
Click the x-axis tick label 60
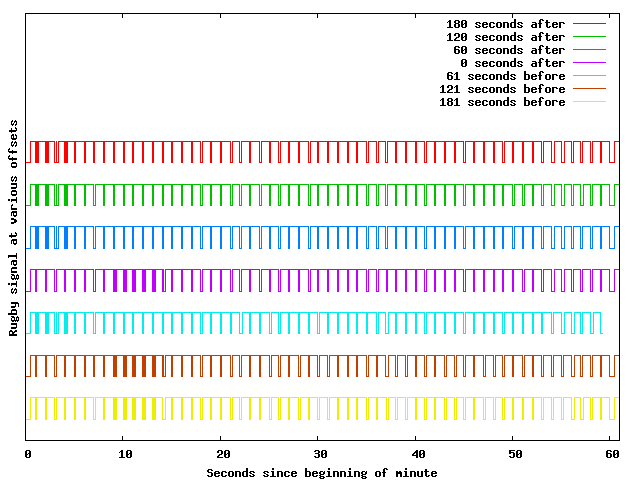click(x=609, y=453)
